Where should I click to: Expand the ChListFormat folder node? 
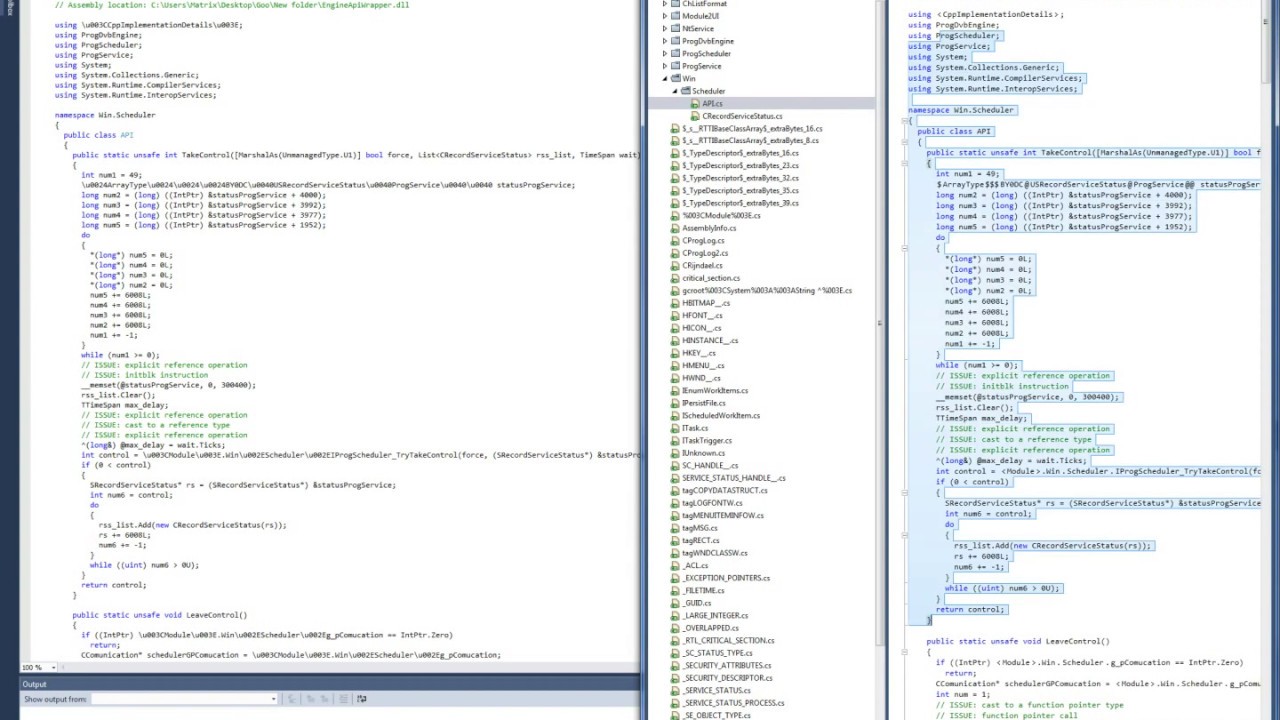click(x=665, y=4)
